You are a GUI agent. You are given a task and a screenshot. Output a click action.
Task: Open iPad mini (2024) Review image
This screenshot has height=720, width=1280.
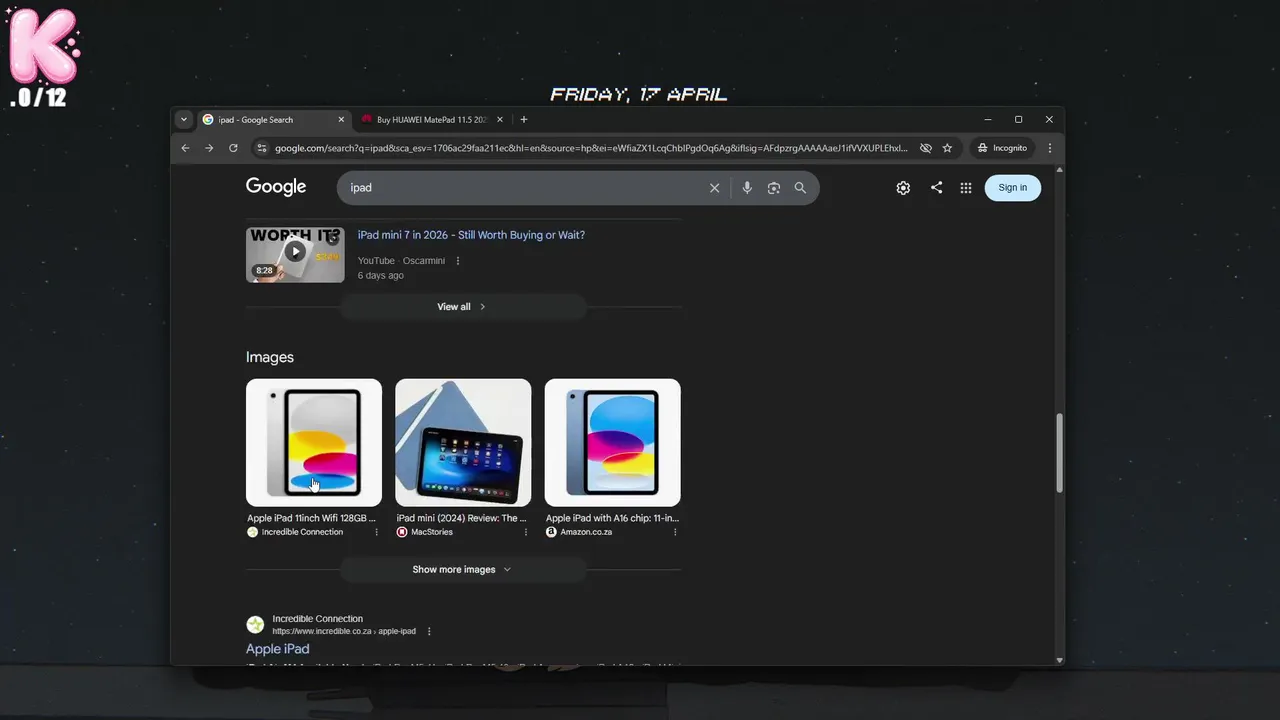point(463,442)
